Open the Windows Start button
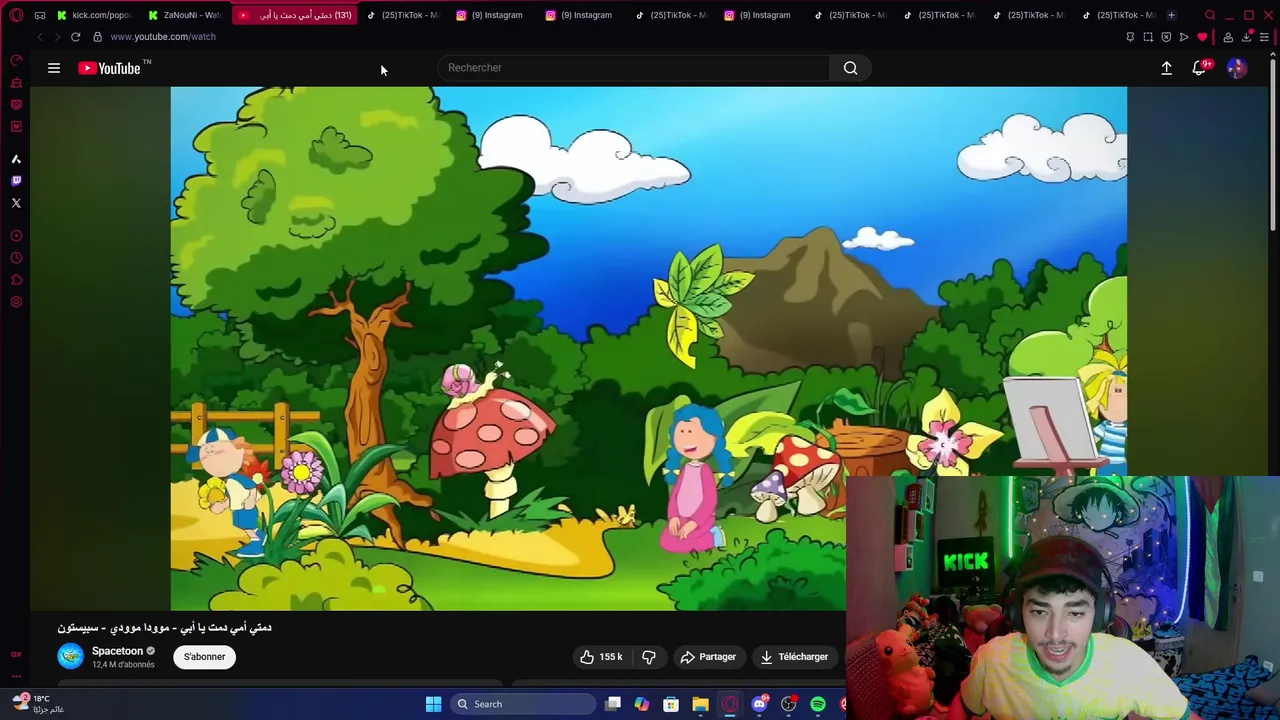1280x720 pixels. click(433, 704)
